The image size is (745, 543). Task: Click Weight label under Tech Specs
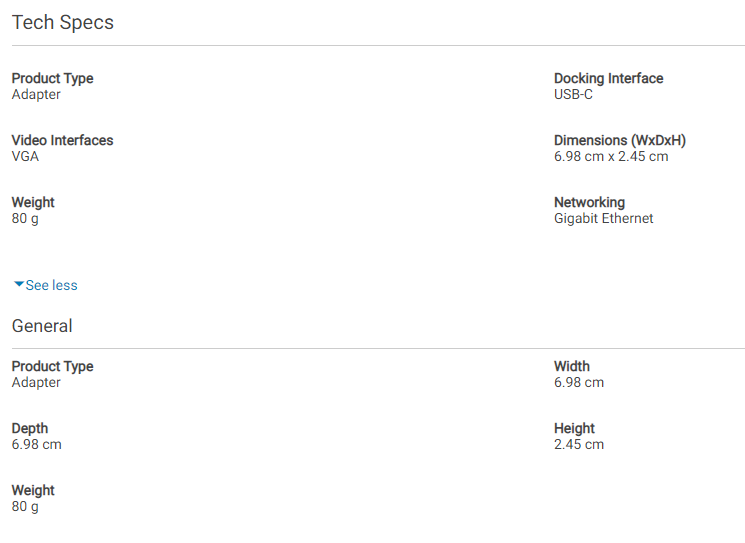pos(33,202)
